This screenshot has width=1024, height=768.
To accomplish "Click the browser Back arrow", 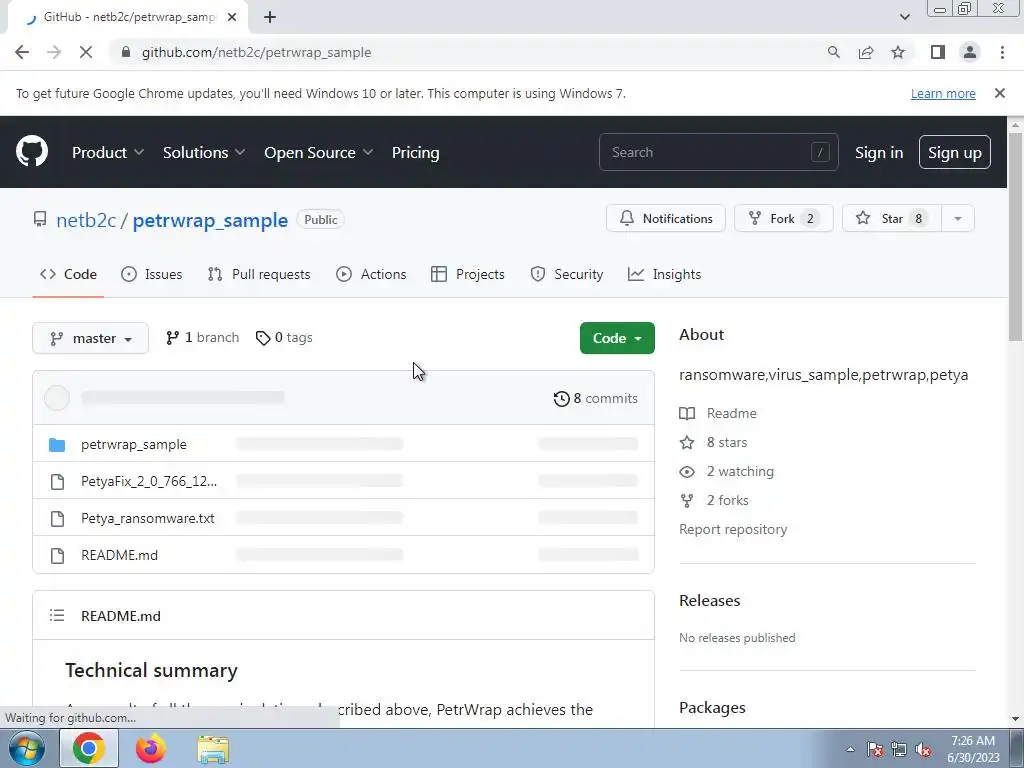I will click(x=22, y=52).
